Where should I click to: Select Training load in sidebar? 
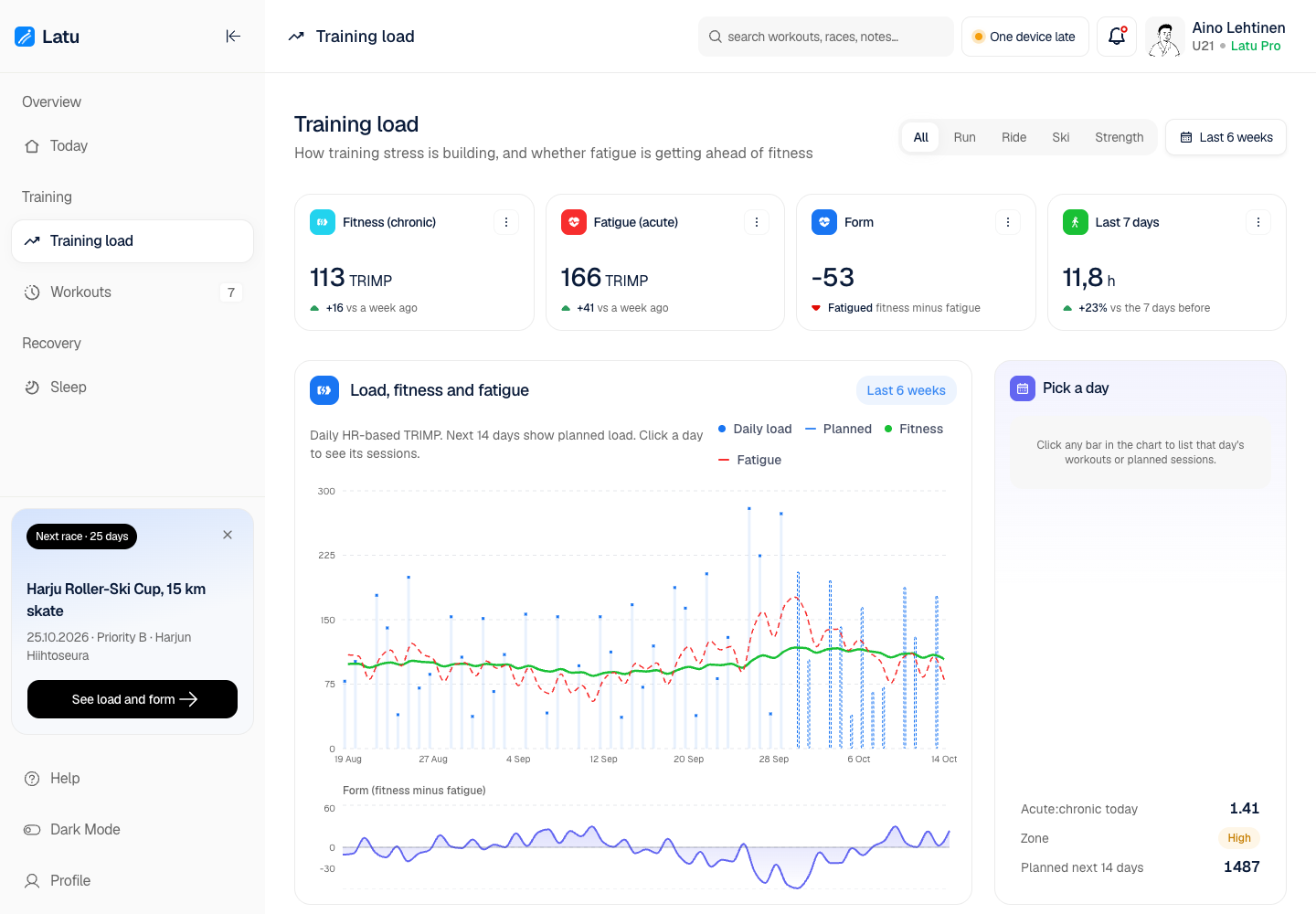(133, 241)
